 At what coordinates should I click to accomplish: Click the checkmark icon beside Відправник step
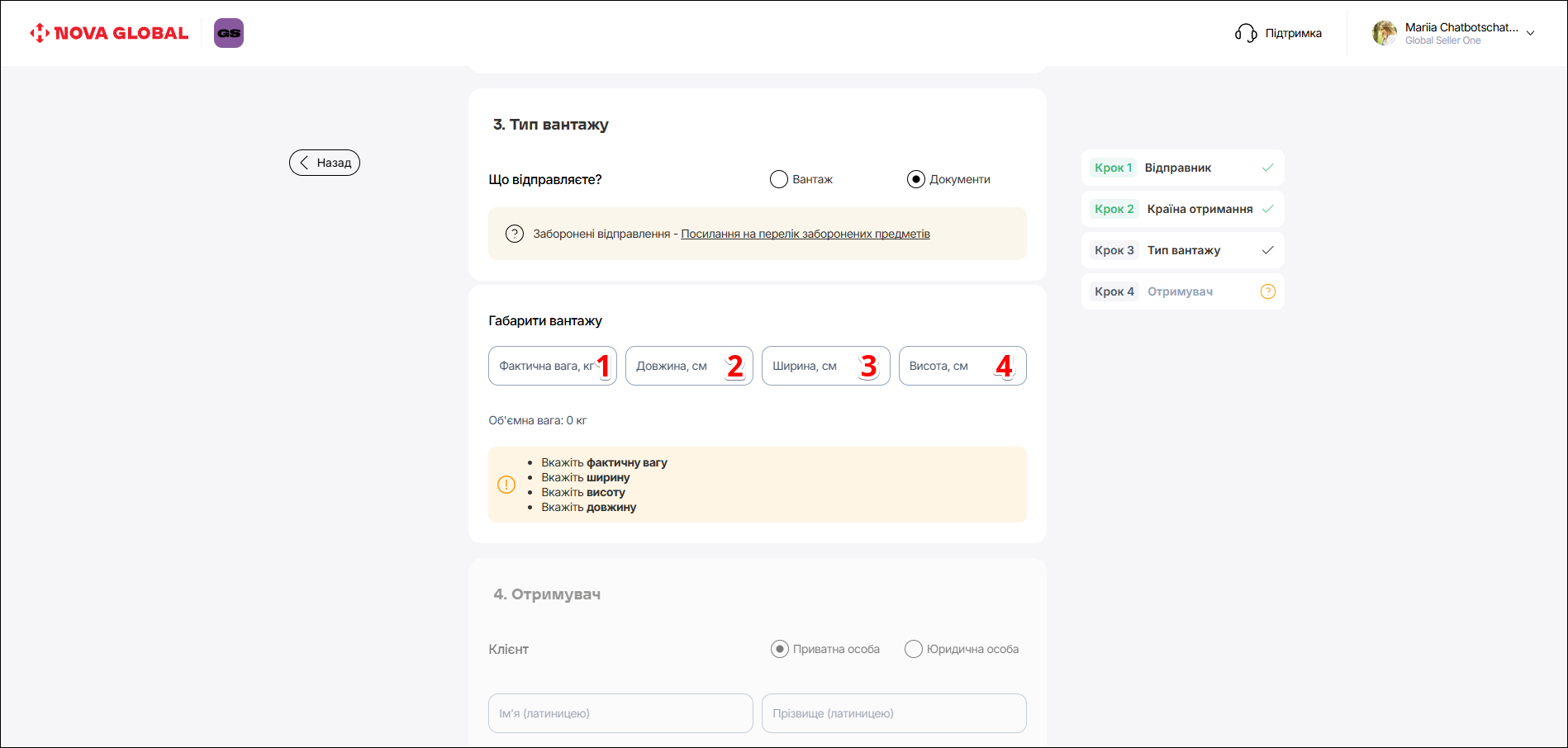pyautogui.click(x=1267, y=168)
